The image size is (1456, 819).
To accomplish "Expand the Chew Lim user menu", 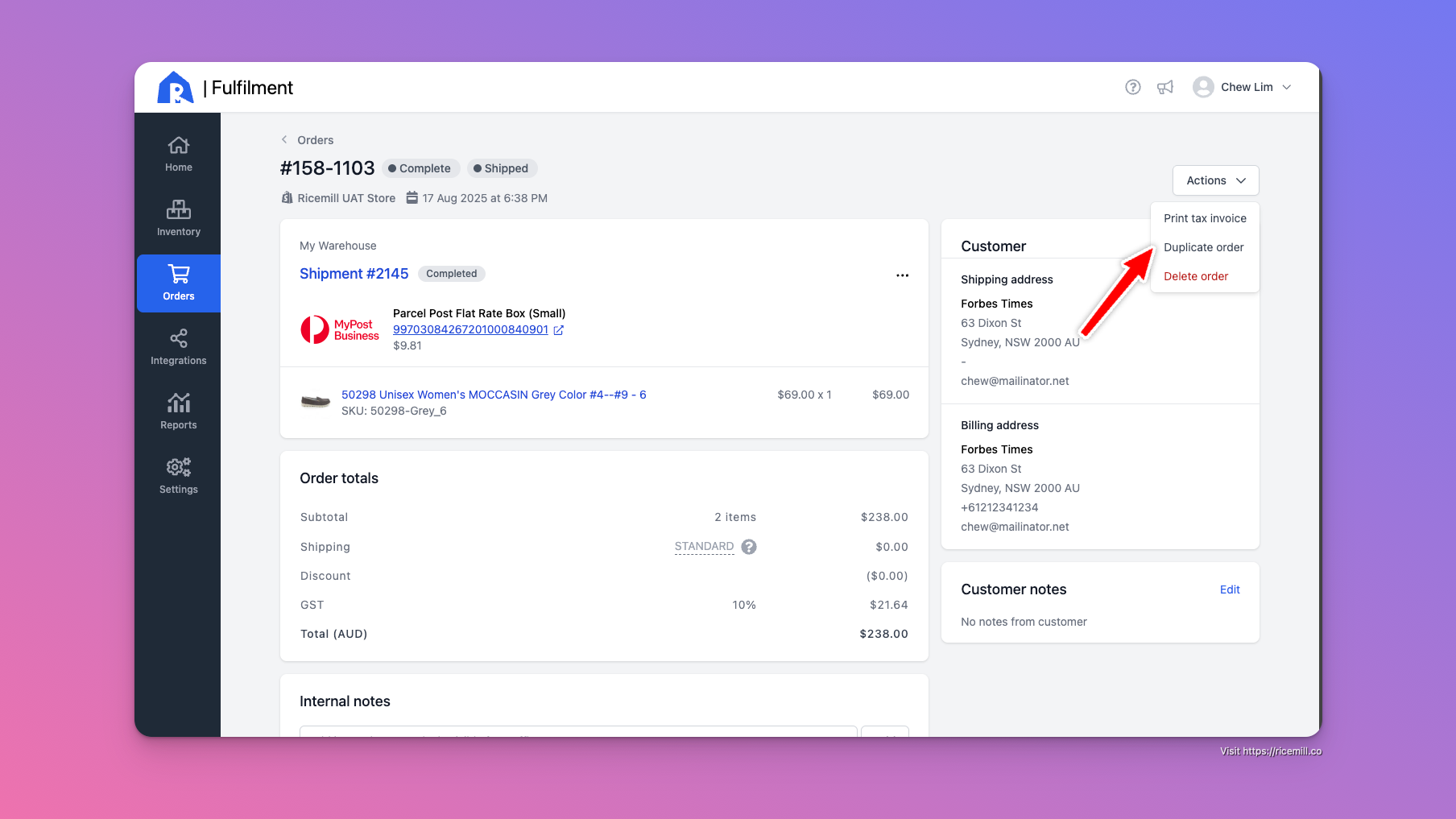I will 1243,87.
